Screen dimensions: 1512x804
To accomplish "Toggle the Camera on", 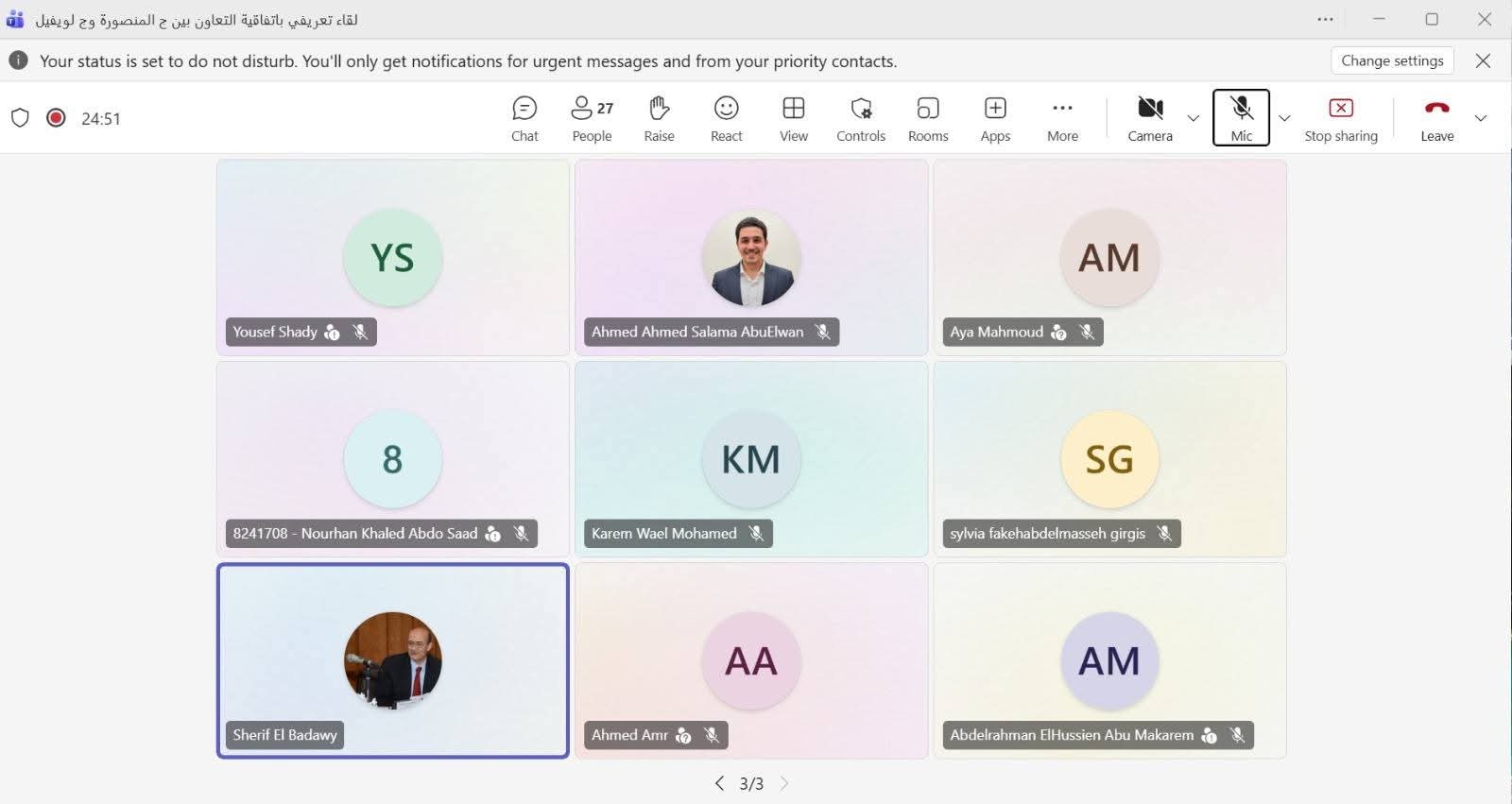I will pos(1149,119).
